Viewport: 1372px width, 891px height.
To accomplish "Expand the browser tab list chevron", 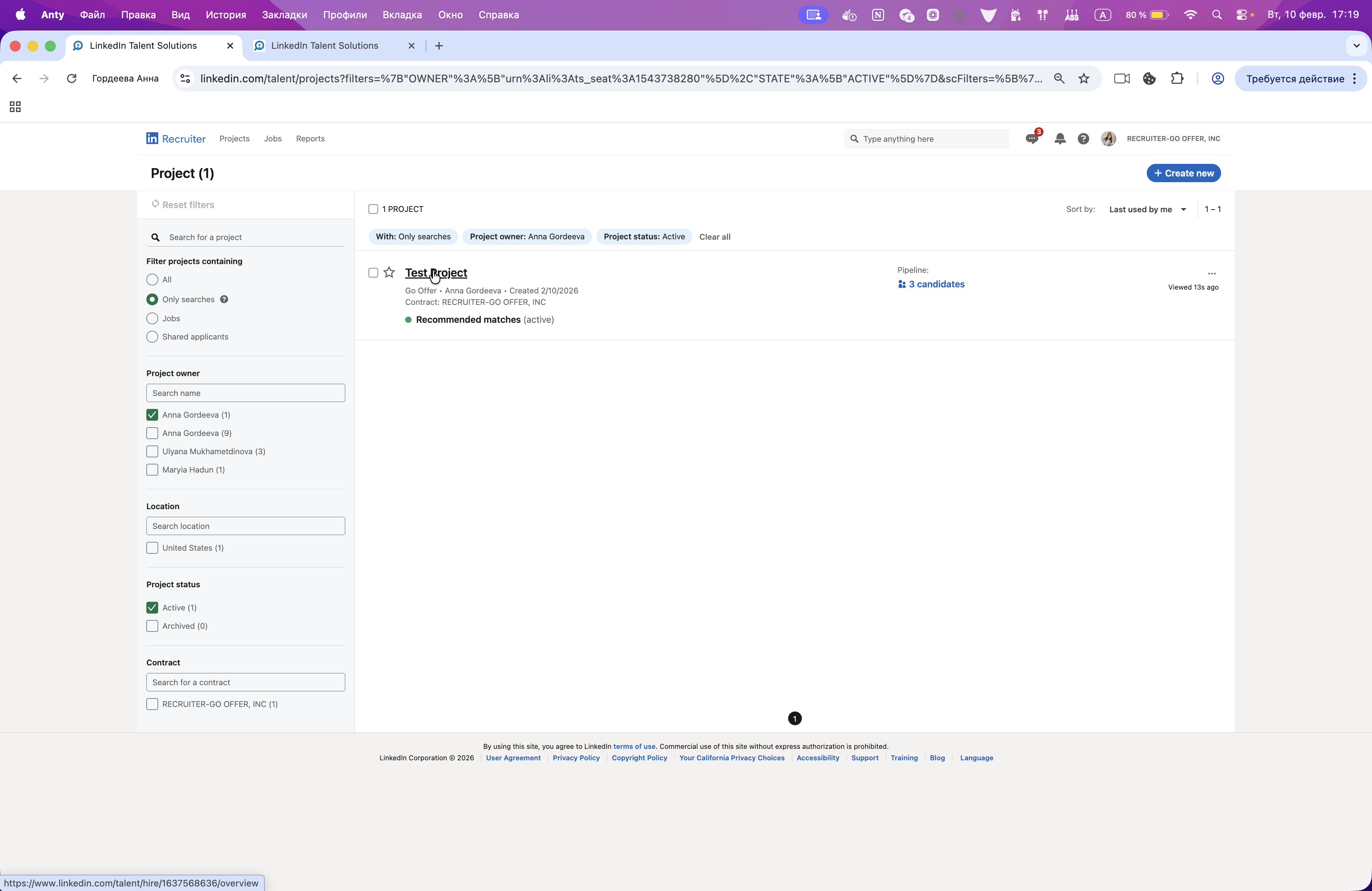I will click(x=1356, y=46).
